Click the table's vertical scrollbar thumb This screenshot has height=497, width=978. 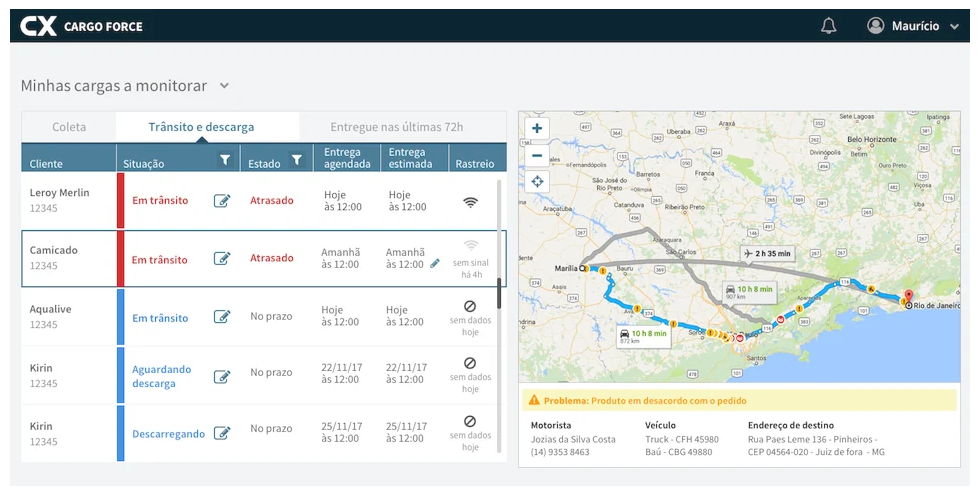499,293
